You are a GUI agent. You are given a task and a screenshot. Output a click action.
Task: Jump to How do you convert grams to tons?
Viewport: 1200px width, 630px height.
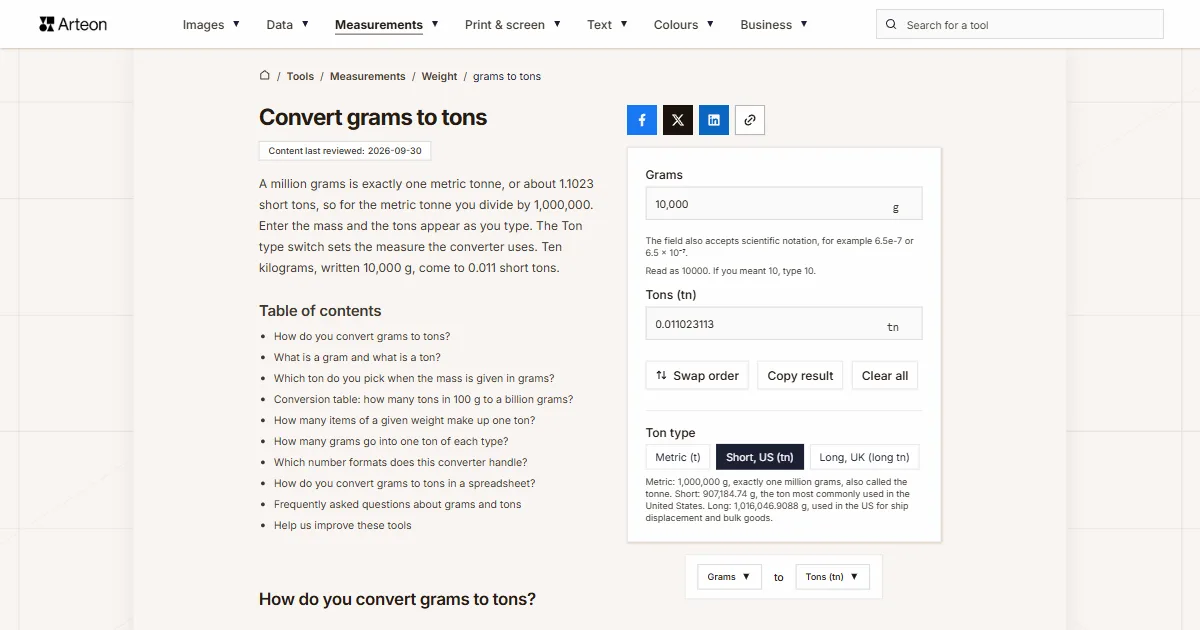coord(362,337)
